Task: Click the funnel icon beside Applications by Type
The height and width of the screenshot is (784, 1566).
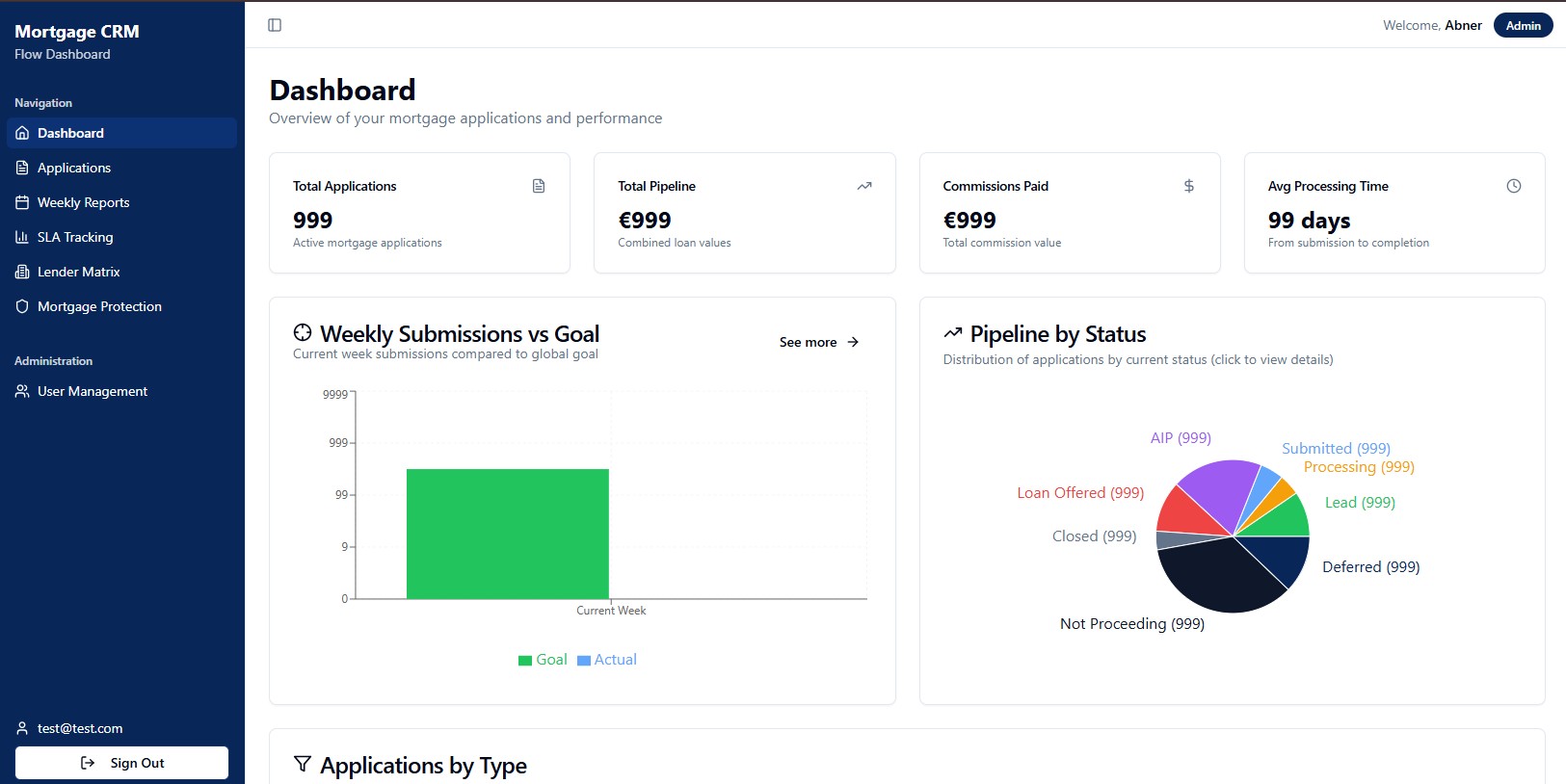Action: click(x=303, y=764)
